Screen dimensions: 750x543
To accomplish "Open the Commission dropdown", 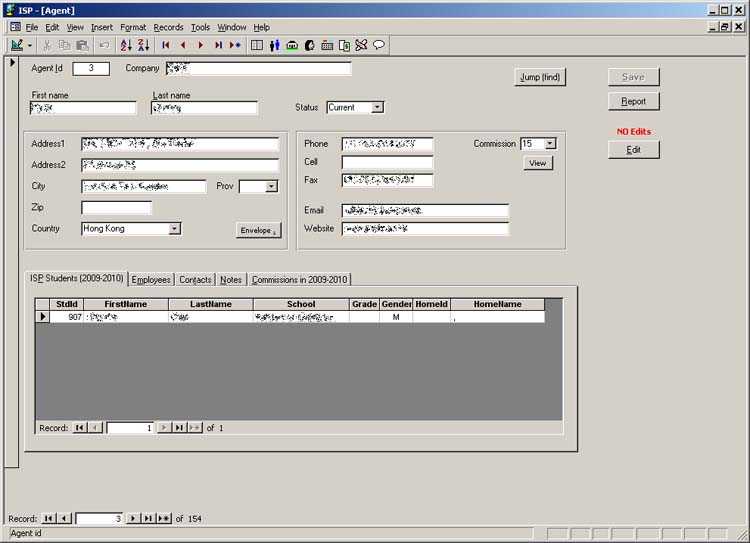I will coord(549,144).
